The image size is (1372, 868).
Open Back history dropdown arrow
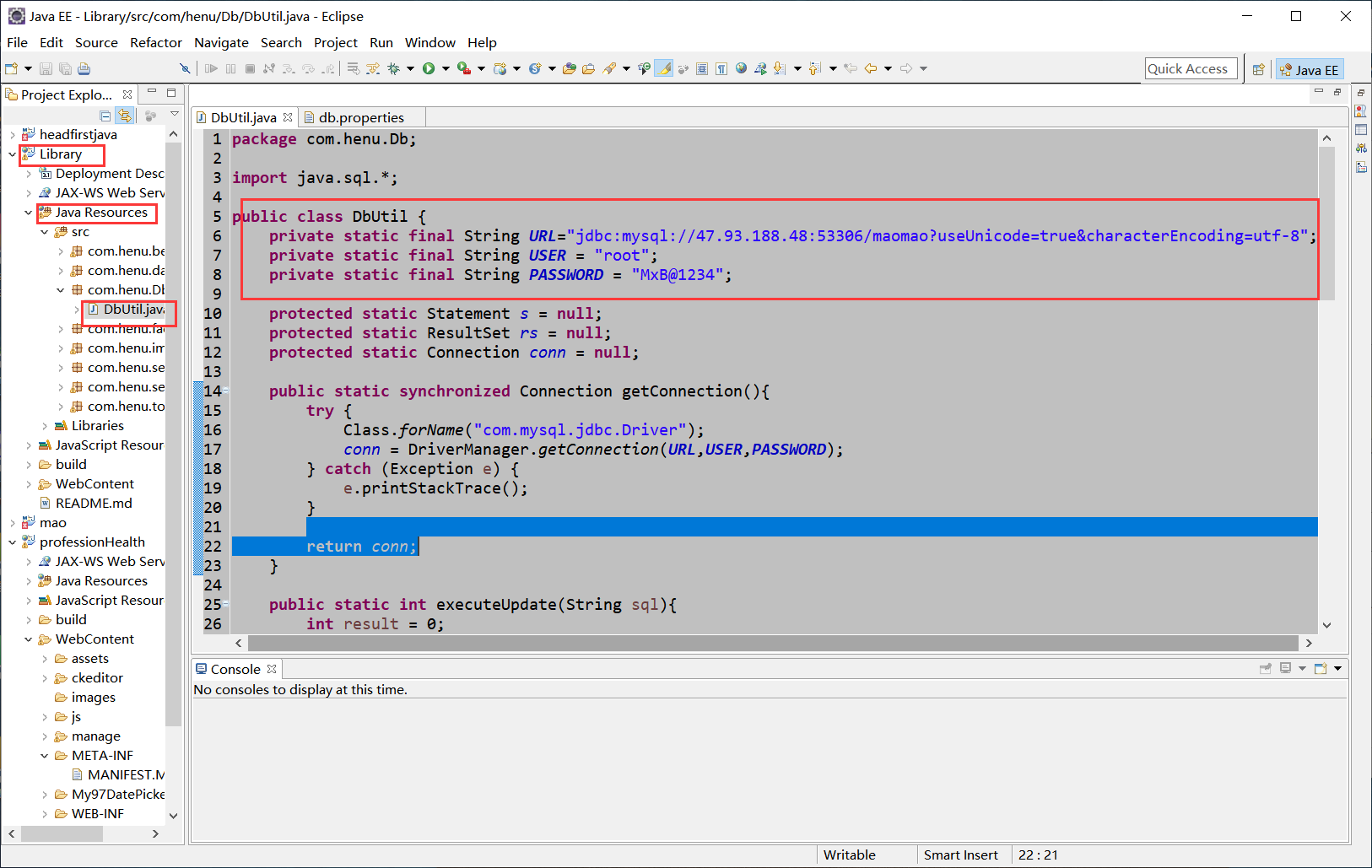[x=888, y=69]
